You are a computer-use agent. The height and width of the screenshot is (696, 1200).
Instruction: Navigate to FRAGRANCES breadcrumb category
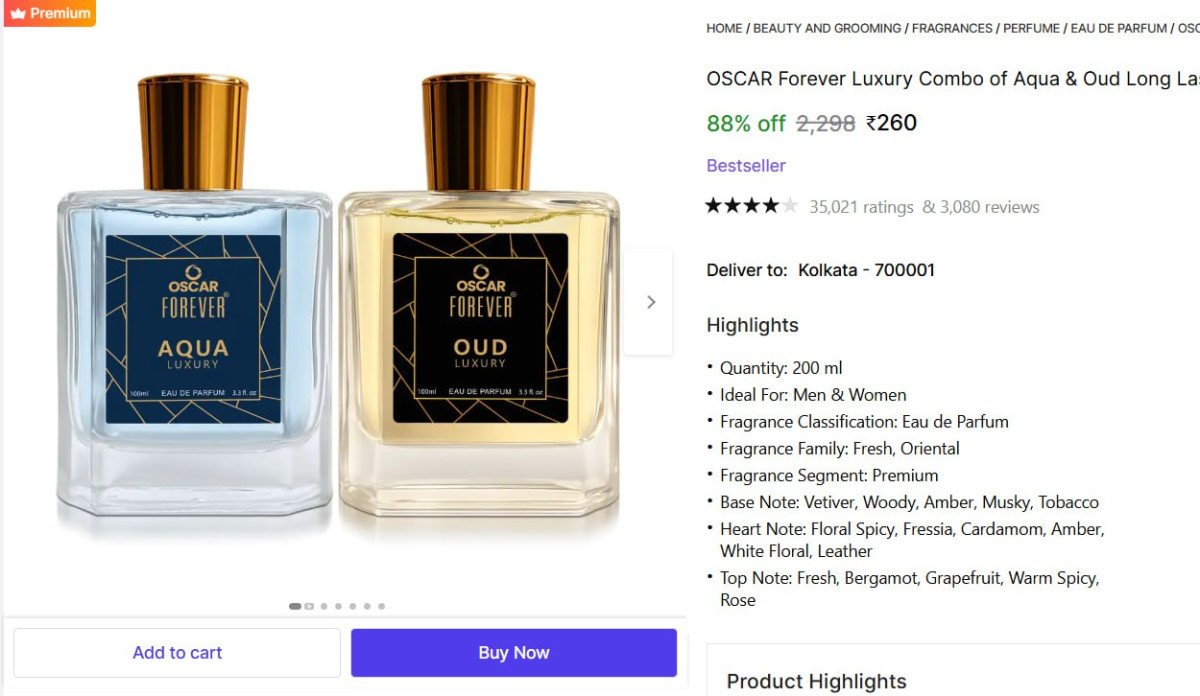(952, 28)
